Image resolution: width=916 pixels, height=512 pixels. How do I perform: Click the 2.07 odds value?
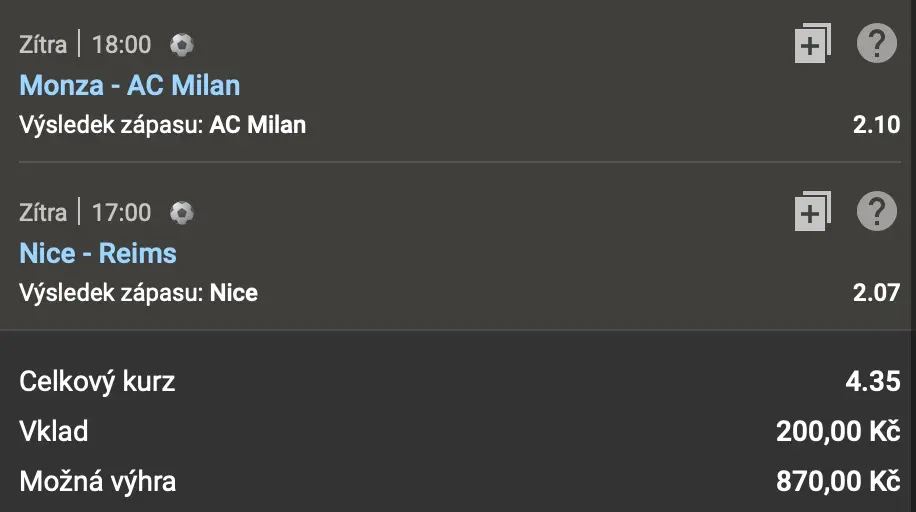pyautogui.click(x=876, y=293)
